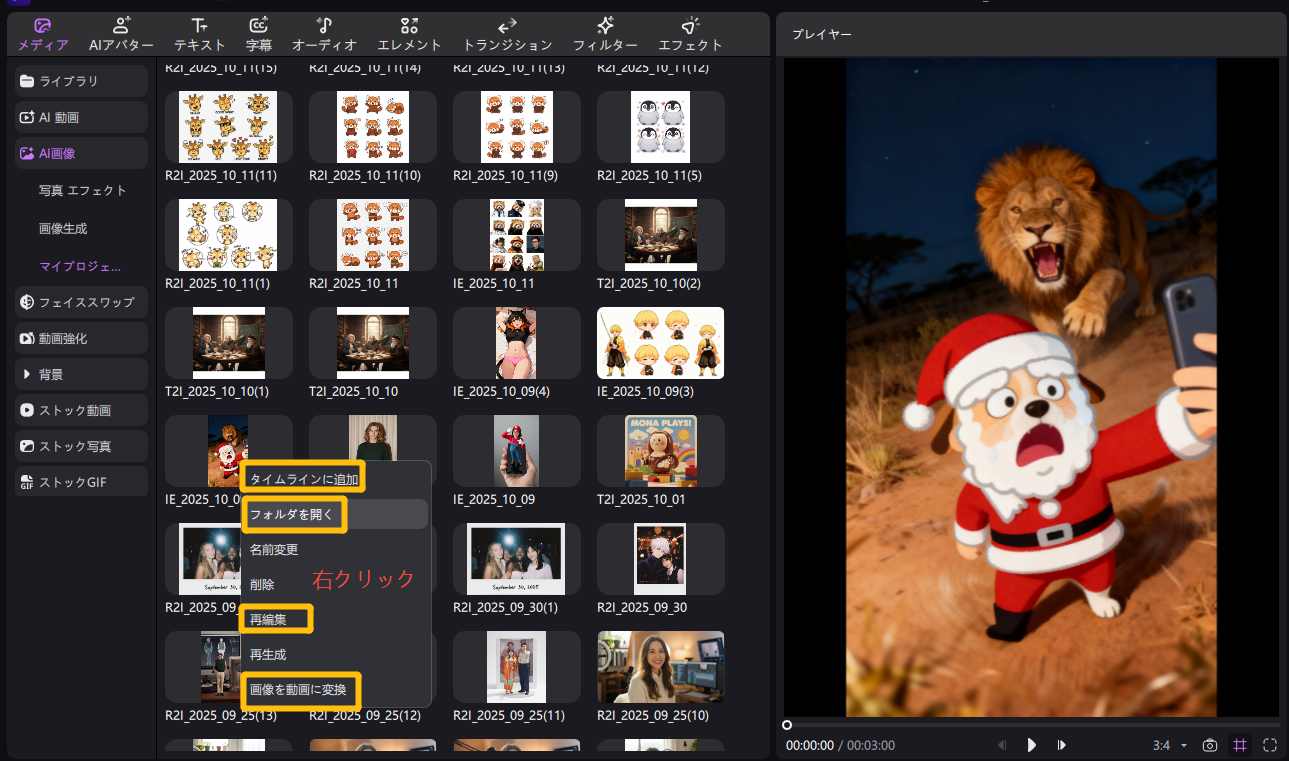Click 再編集 in the context menu
Screen dimensions: 1289x761
(x=277, y=620)
